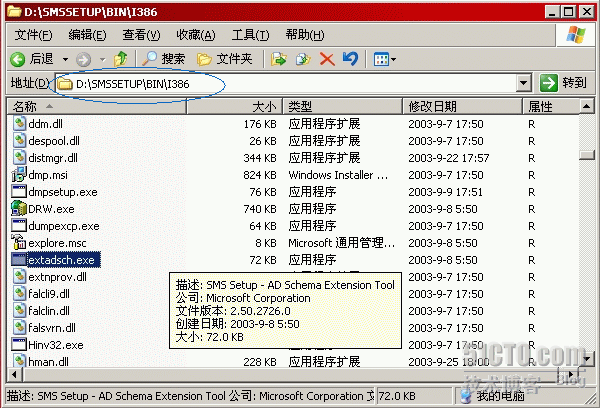Select the explore.msc console icon
This screenshot has height=408, width=600.
tap(19, 242)
